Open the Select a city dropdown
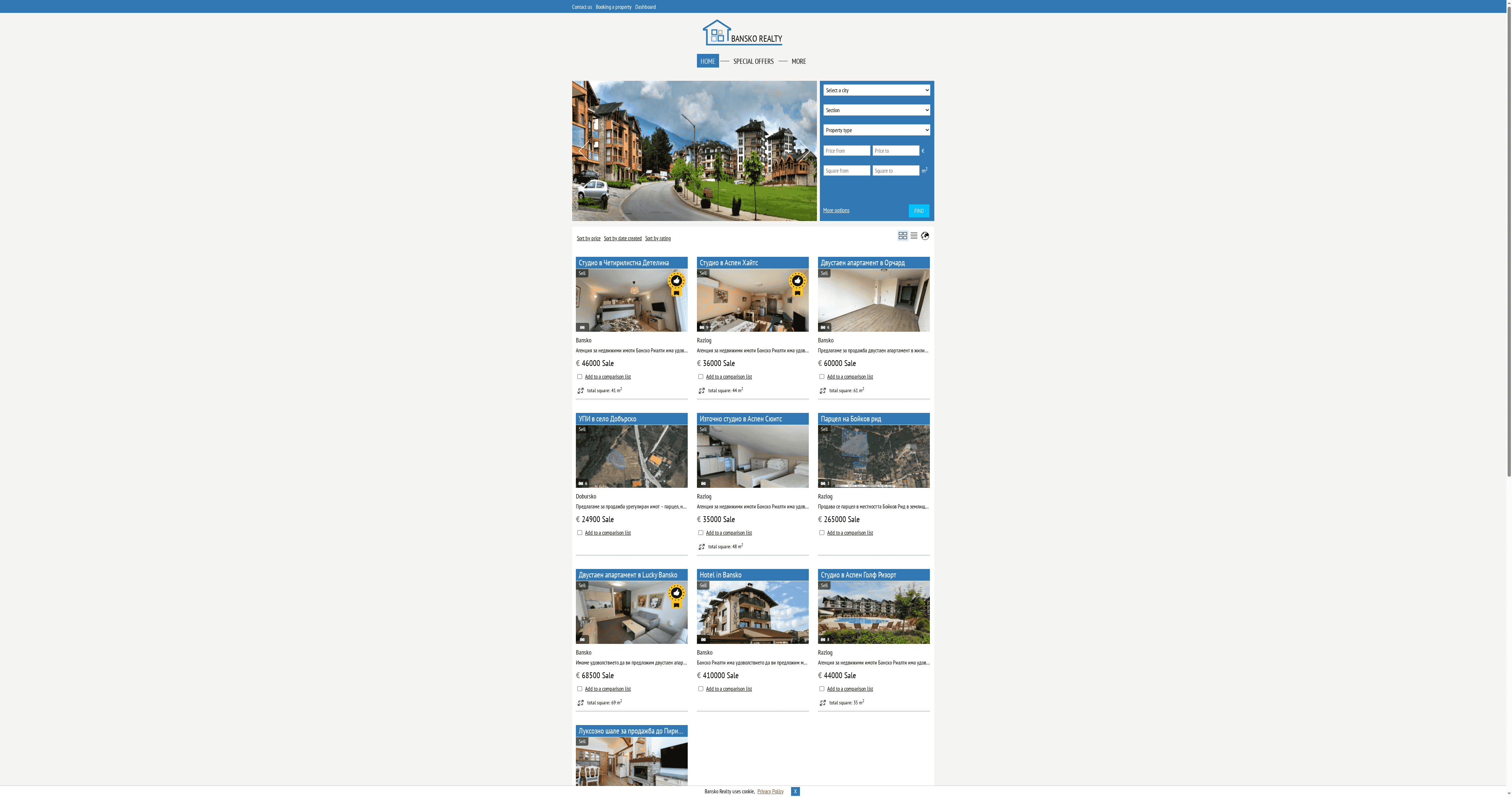Viewport: 1512px width, 797px height. point(876,90)
